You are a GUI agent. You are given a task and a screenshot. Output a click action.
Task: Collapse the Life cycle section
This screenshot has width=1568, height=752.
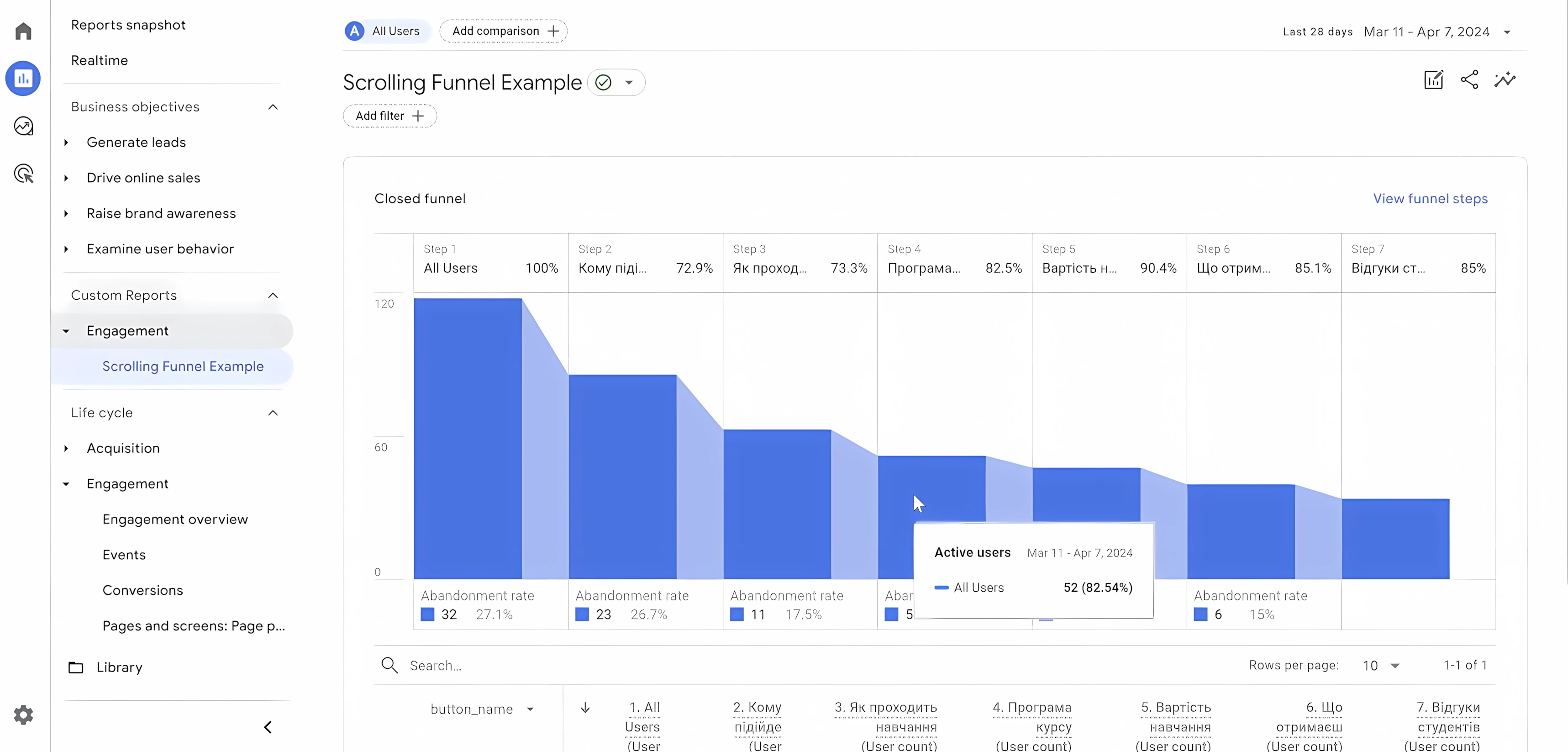point(273,413)
